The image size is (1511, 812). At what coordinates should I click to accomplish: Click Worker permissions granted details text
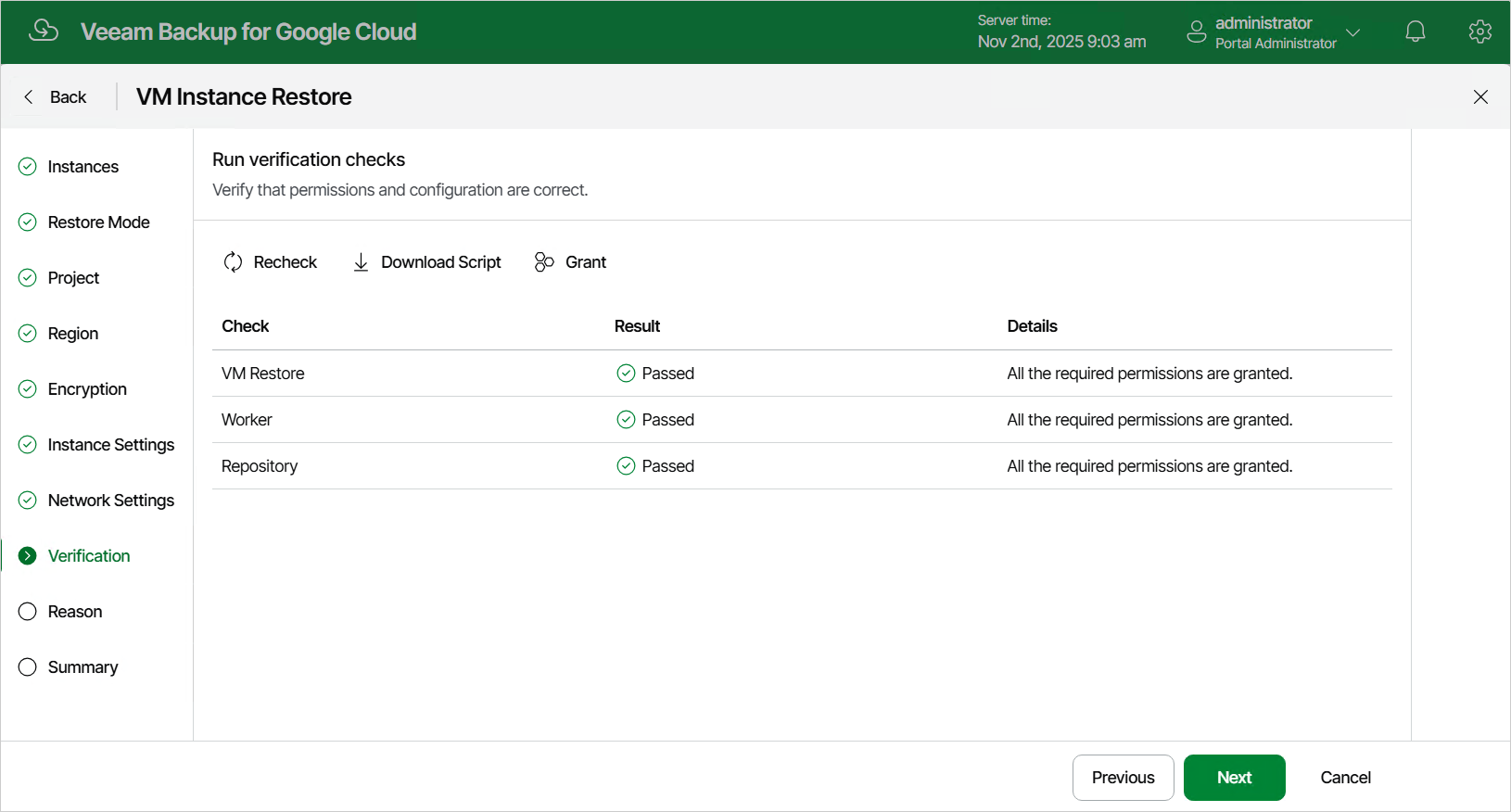1149,420
